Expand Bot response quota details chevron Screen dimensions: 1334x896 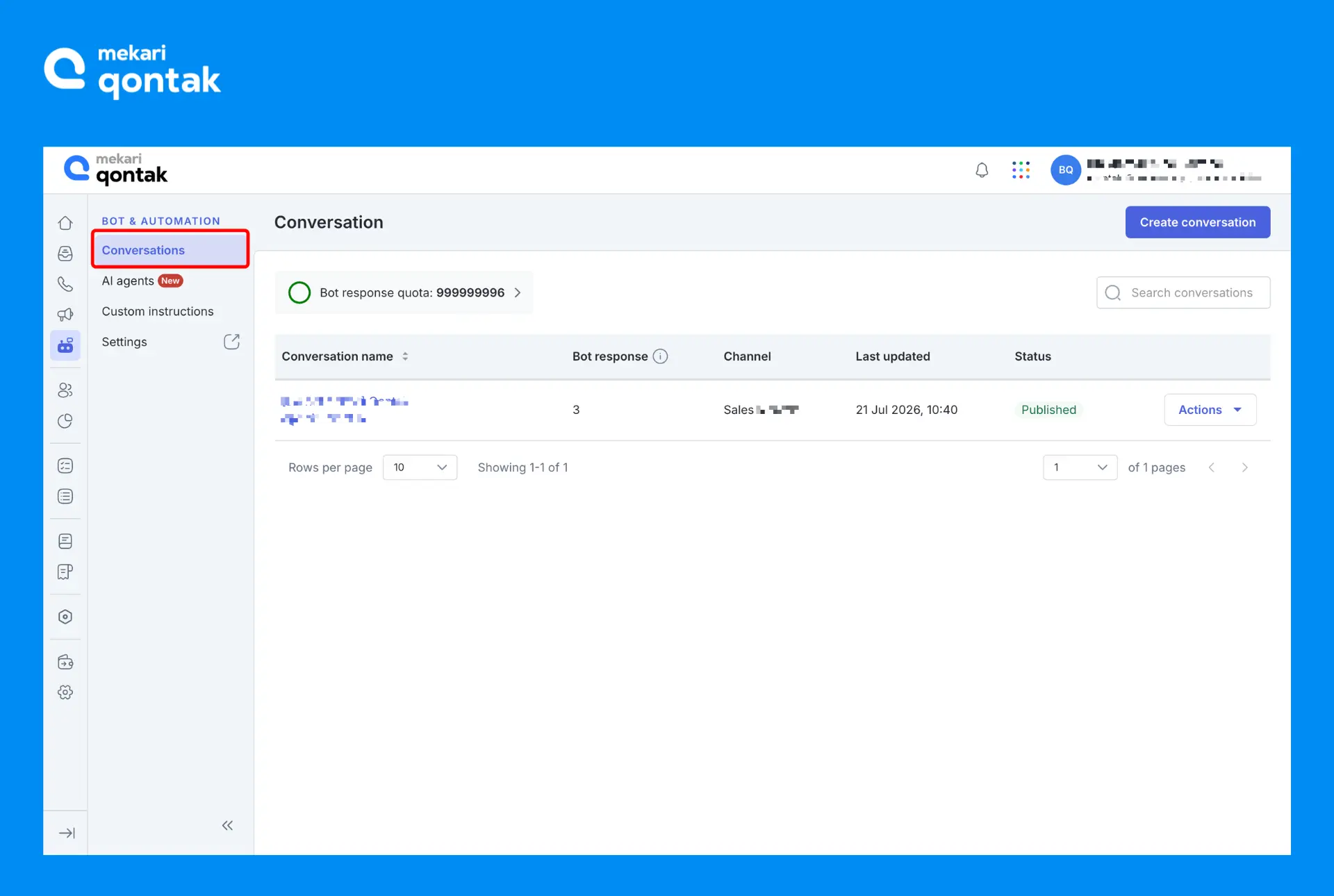point(518,292)
